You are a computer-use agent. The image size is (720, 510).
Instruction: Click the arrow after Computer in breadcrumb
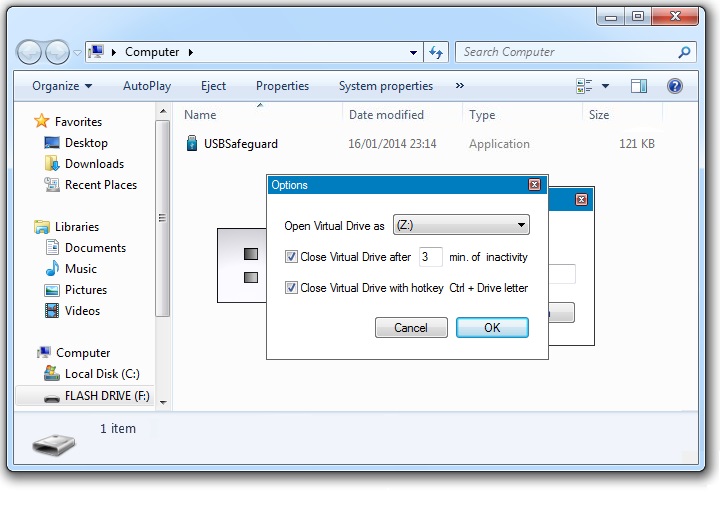tap(191, 52)
